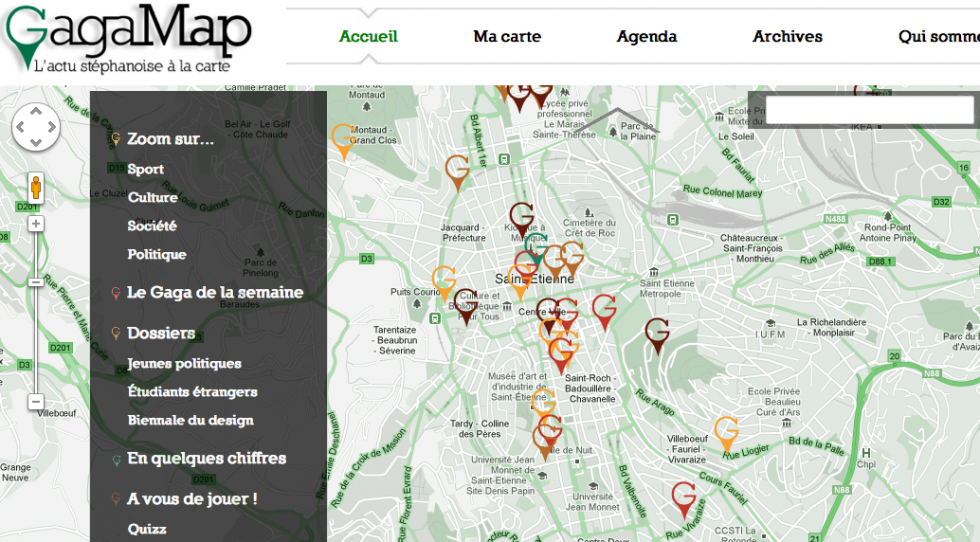
Task: Click hospital H icon near Chpl
Action: 866,453
